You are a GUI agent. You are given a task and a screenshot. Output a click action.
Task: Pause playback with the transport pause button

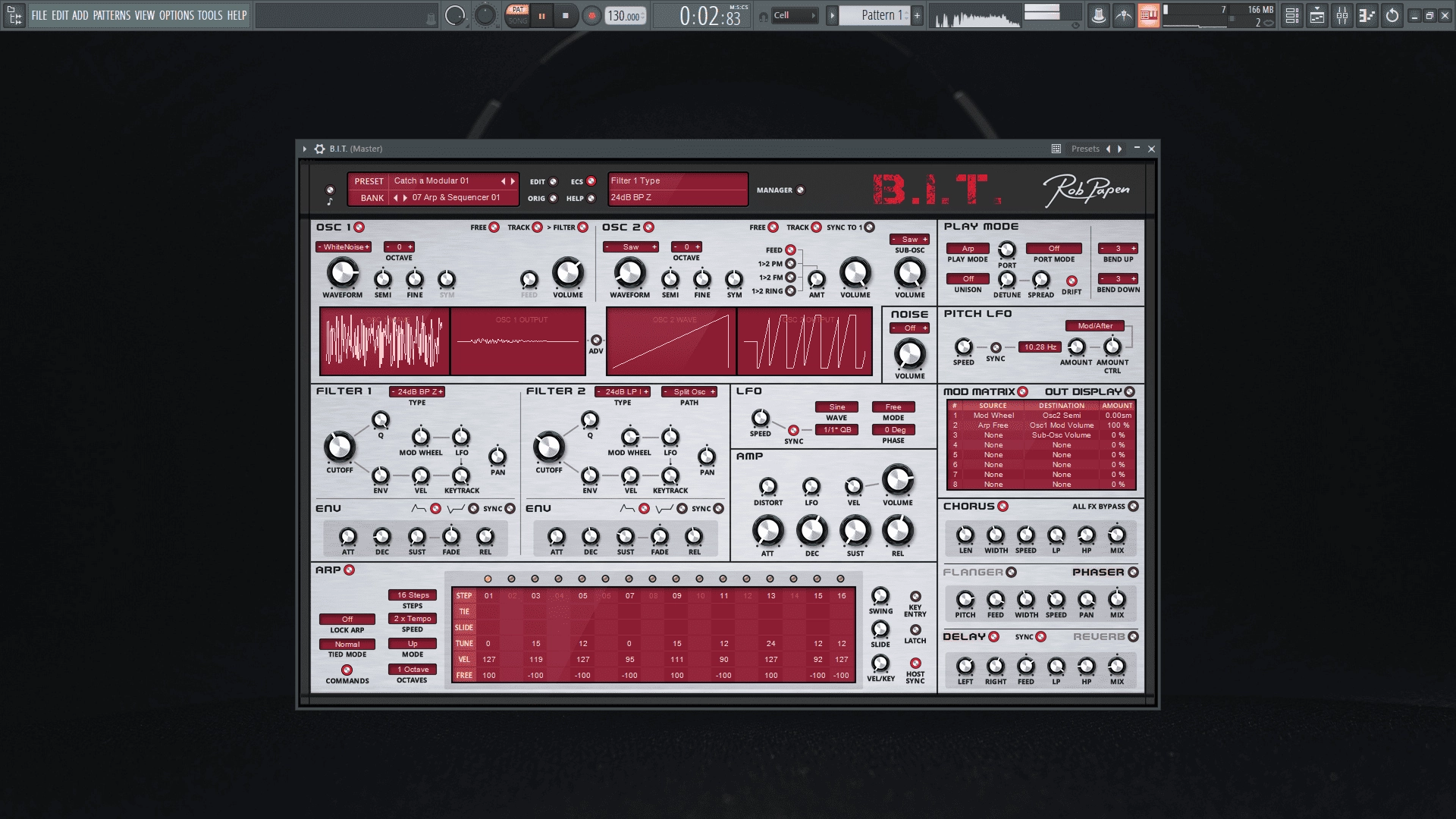click(x=541, y=16)
